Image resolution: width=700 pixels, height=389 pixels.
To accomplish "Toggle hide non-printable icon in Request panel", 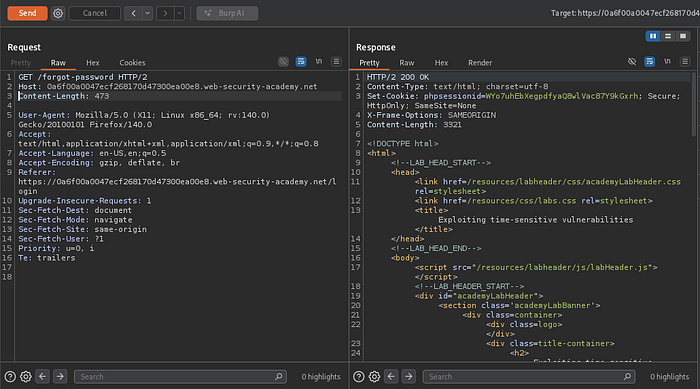I will [x=283, y=62].
